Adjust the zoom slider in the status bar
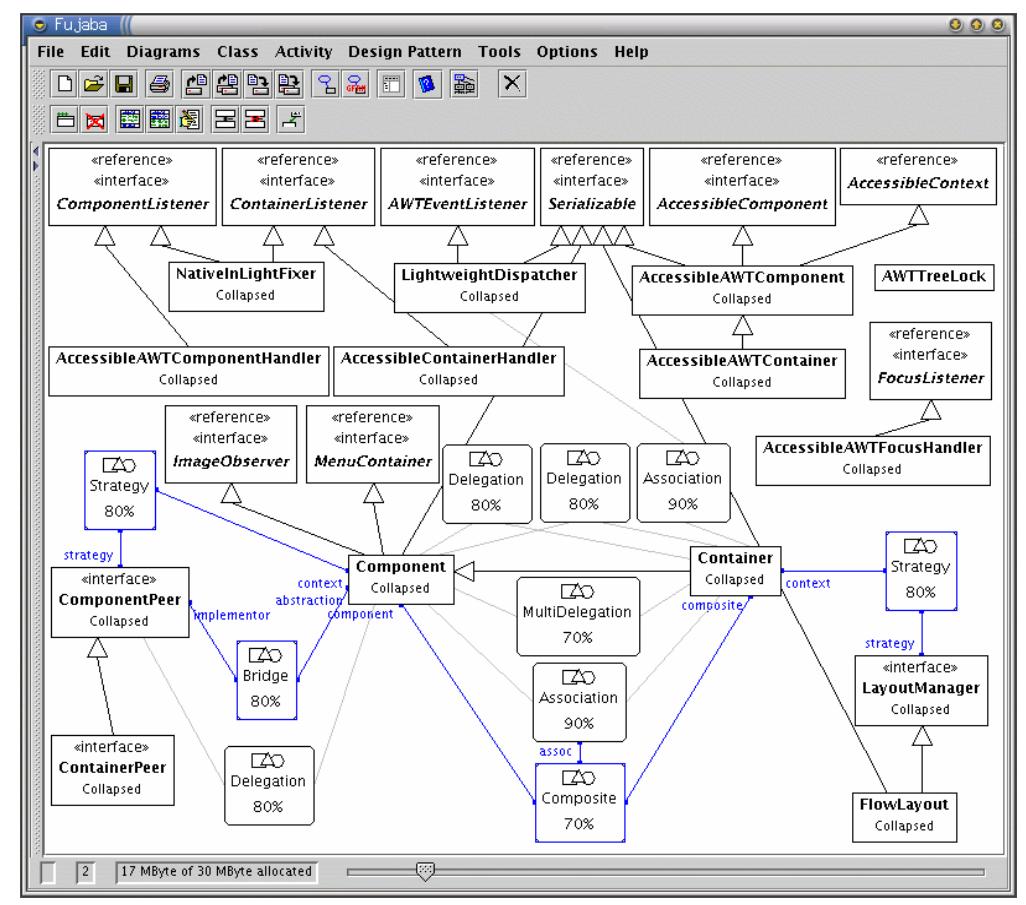 click(425, 871)
